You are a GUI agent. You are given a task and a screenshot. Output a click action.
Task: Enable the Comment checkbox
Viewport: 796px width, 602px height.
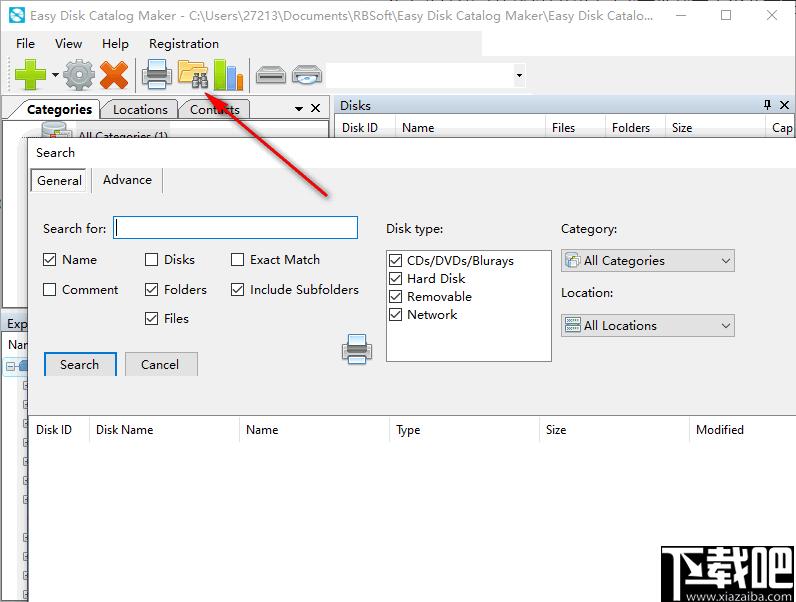[50, 290]
